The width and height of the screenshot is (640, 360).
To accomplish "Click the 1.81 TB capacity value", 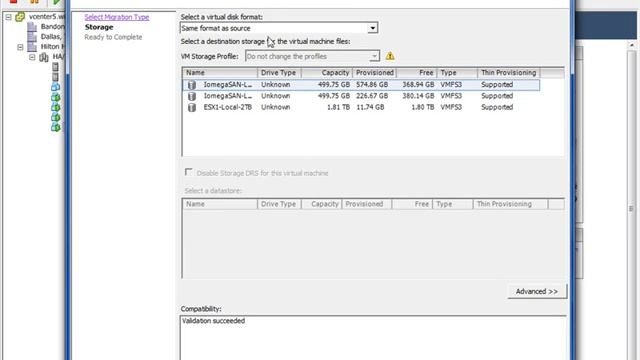I will pos(338,107).
